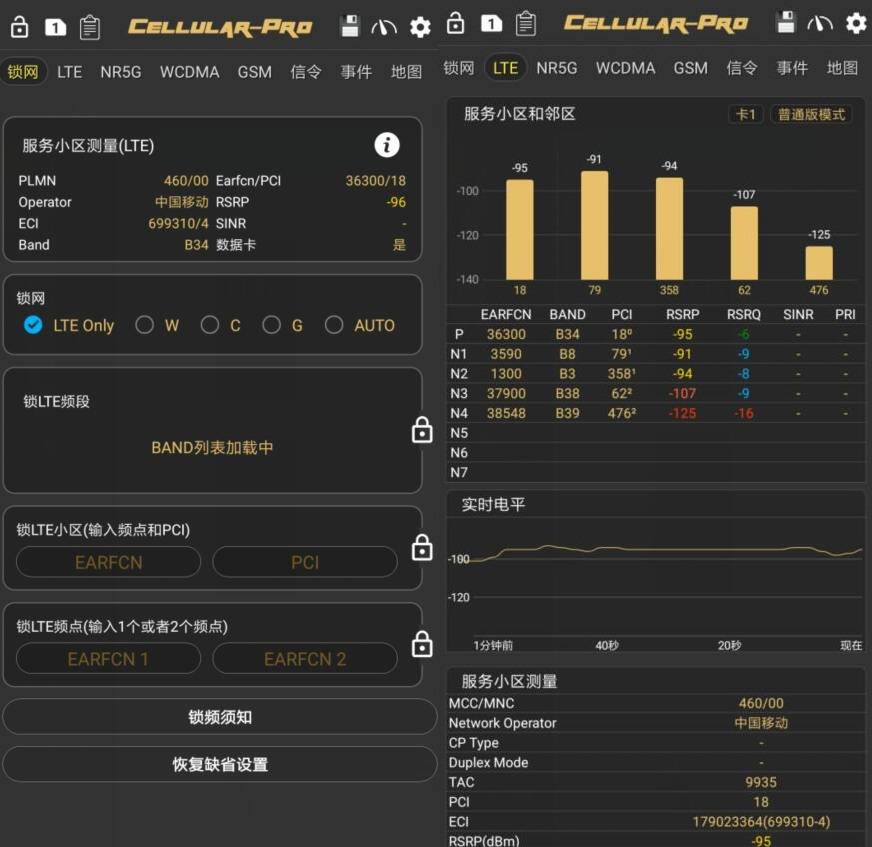This screenshot has height=847, width=872.
Task: Open the 地图 map tab
Action: [x=405, y=71]
